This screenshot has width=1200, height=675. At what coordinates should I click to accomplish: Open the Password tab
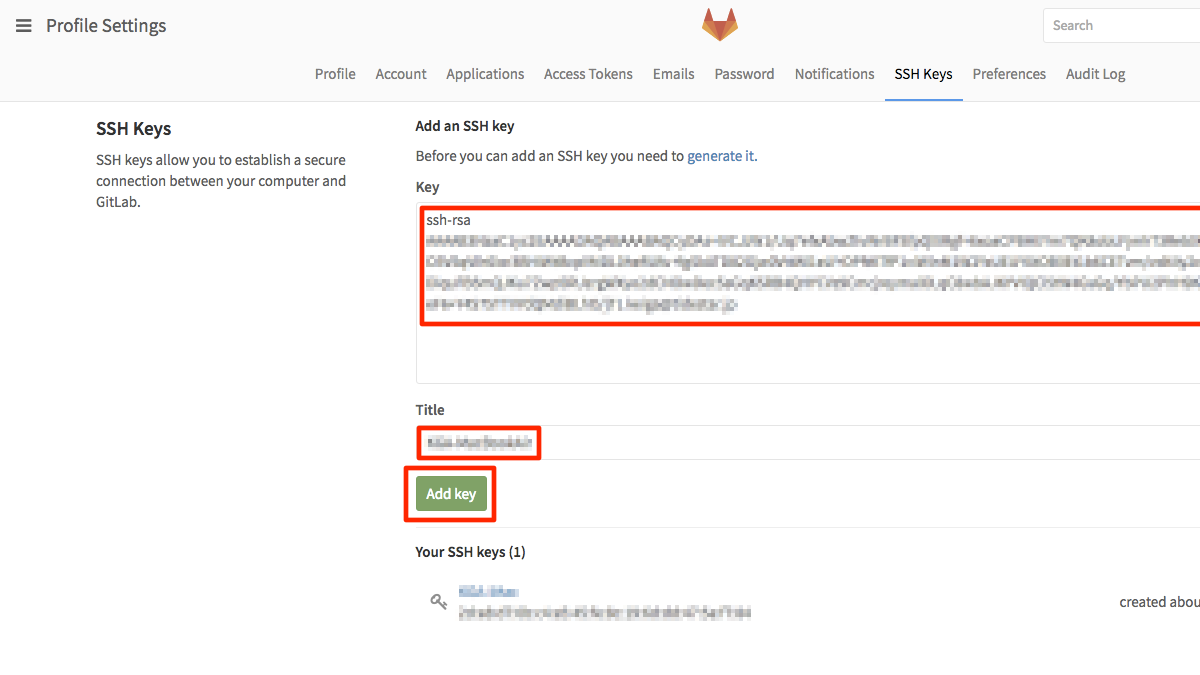coord(744,74)
